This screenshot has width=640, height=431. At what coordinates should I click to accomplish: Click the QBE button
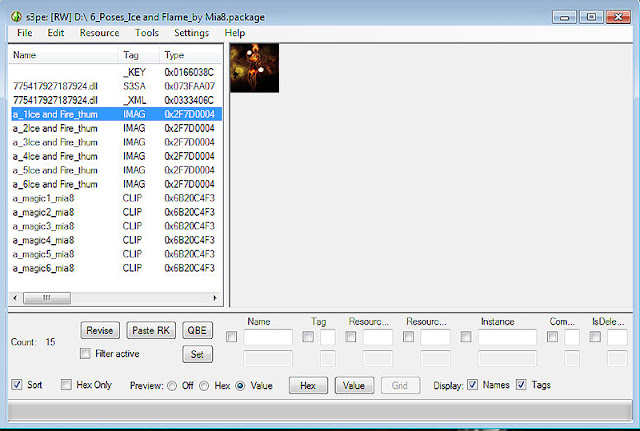(197, 330)
